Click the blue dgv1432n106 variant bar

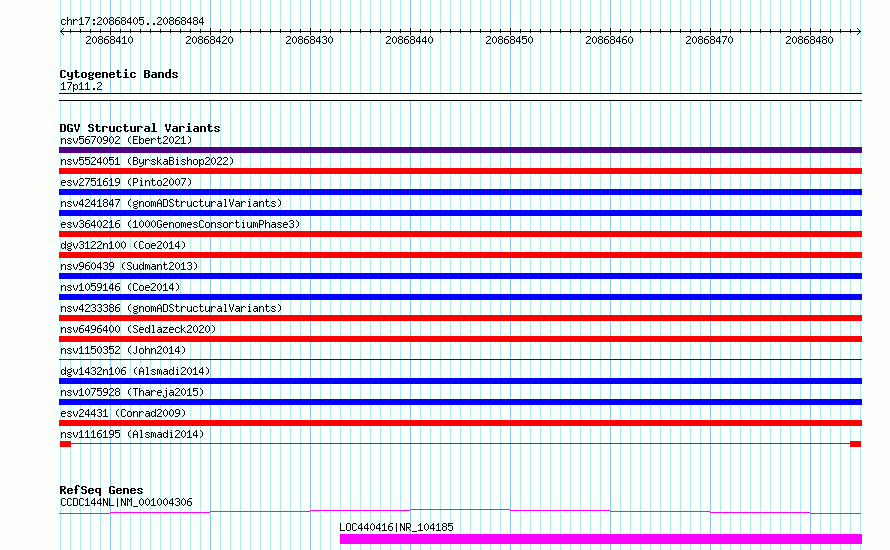coord(460,381)
